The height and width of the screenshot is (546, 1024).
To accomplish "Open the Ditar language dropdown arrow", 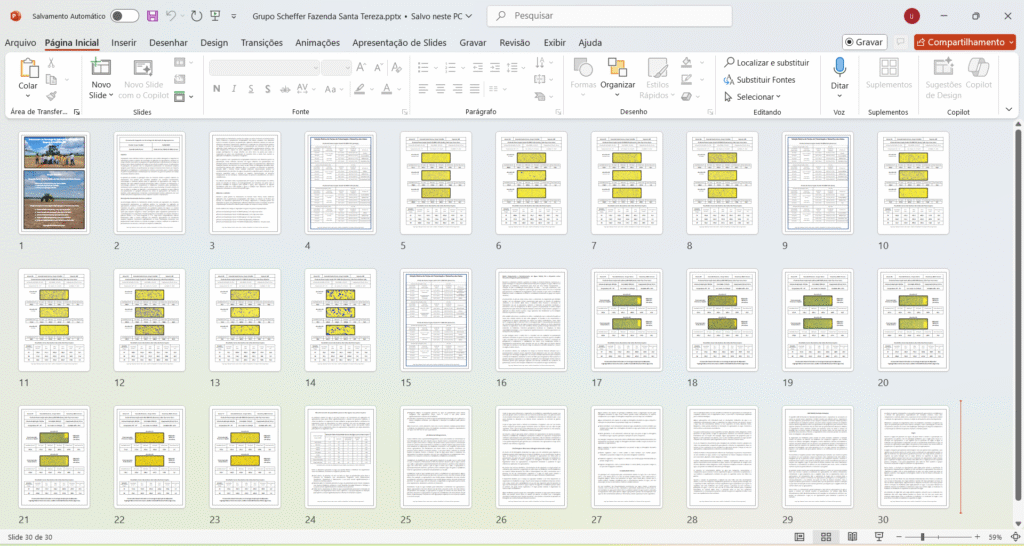I will (x=839, y=95).
